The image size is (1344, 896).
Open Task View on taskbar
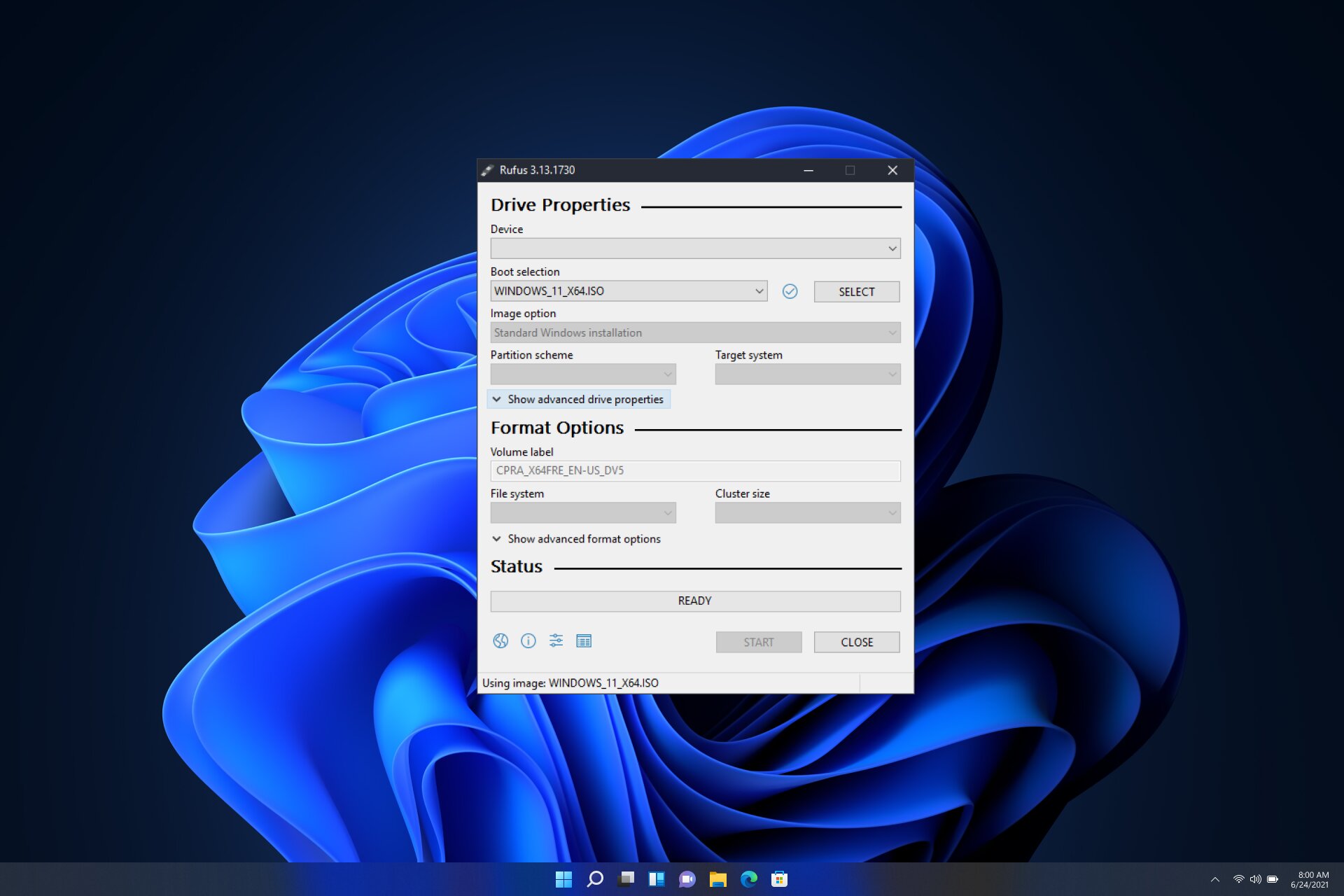coord(626,879)
